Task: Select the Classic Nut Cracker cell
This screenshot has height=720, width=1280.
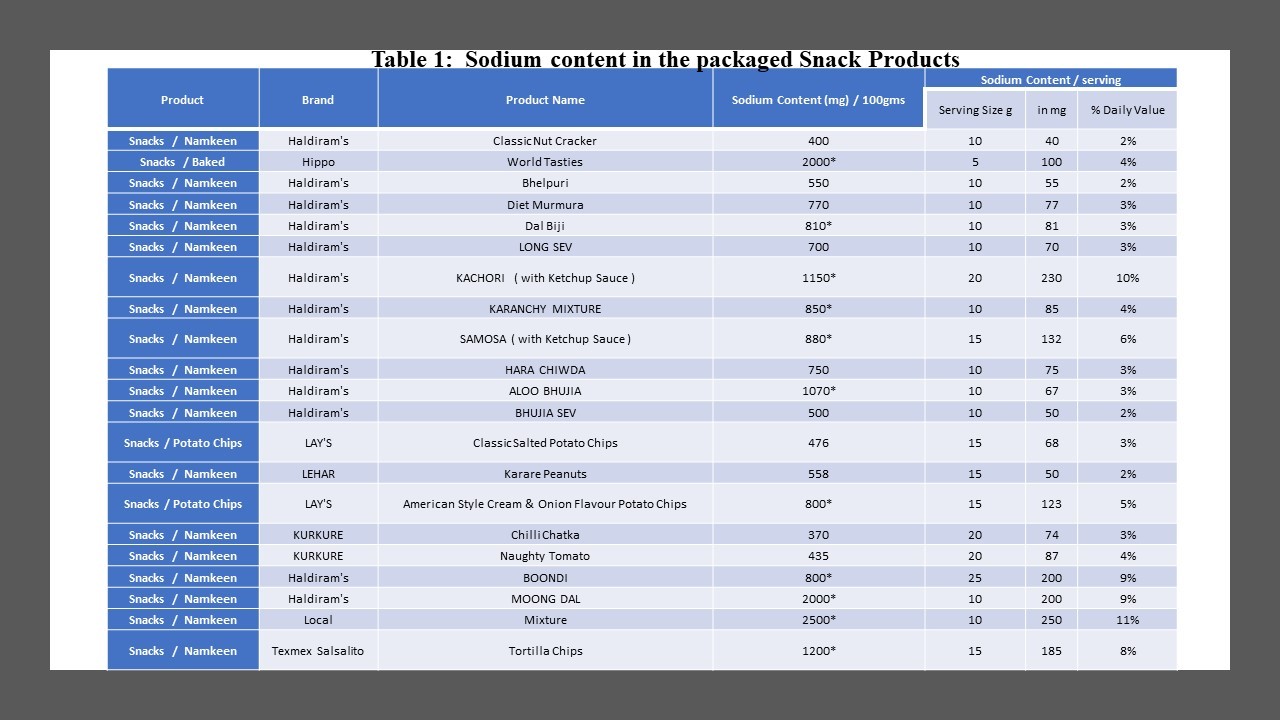Action: click(545, 141)
